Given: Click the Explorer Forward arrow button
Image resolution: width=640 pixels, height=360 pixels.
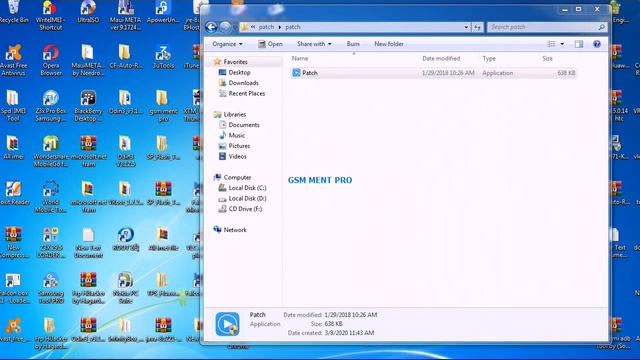Looking at the screenshot, I should click(225, 27).
